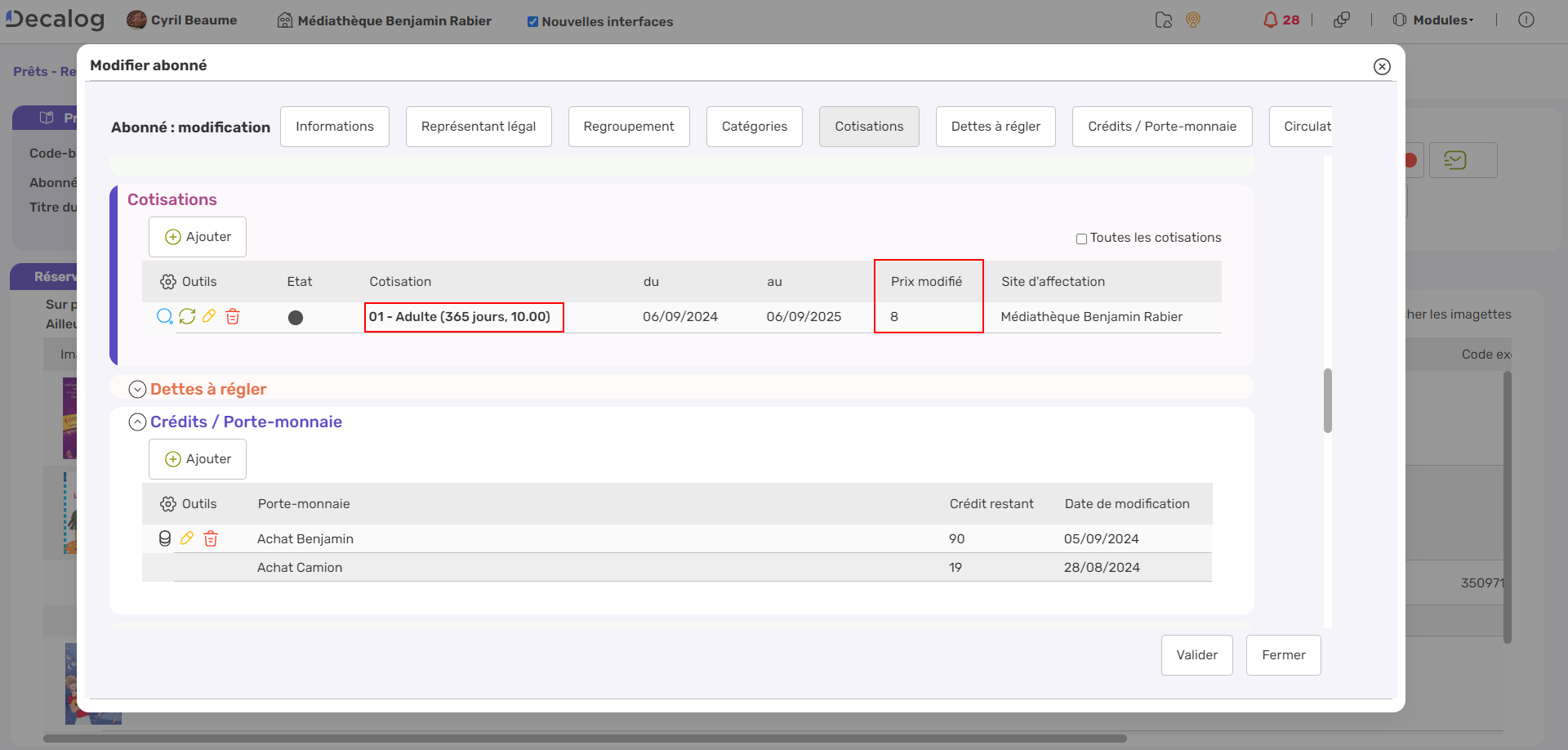The image size is (1568, 750).
Task: Delete the Achat Benjamin wallet entry
Action: [211, 538]
